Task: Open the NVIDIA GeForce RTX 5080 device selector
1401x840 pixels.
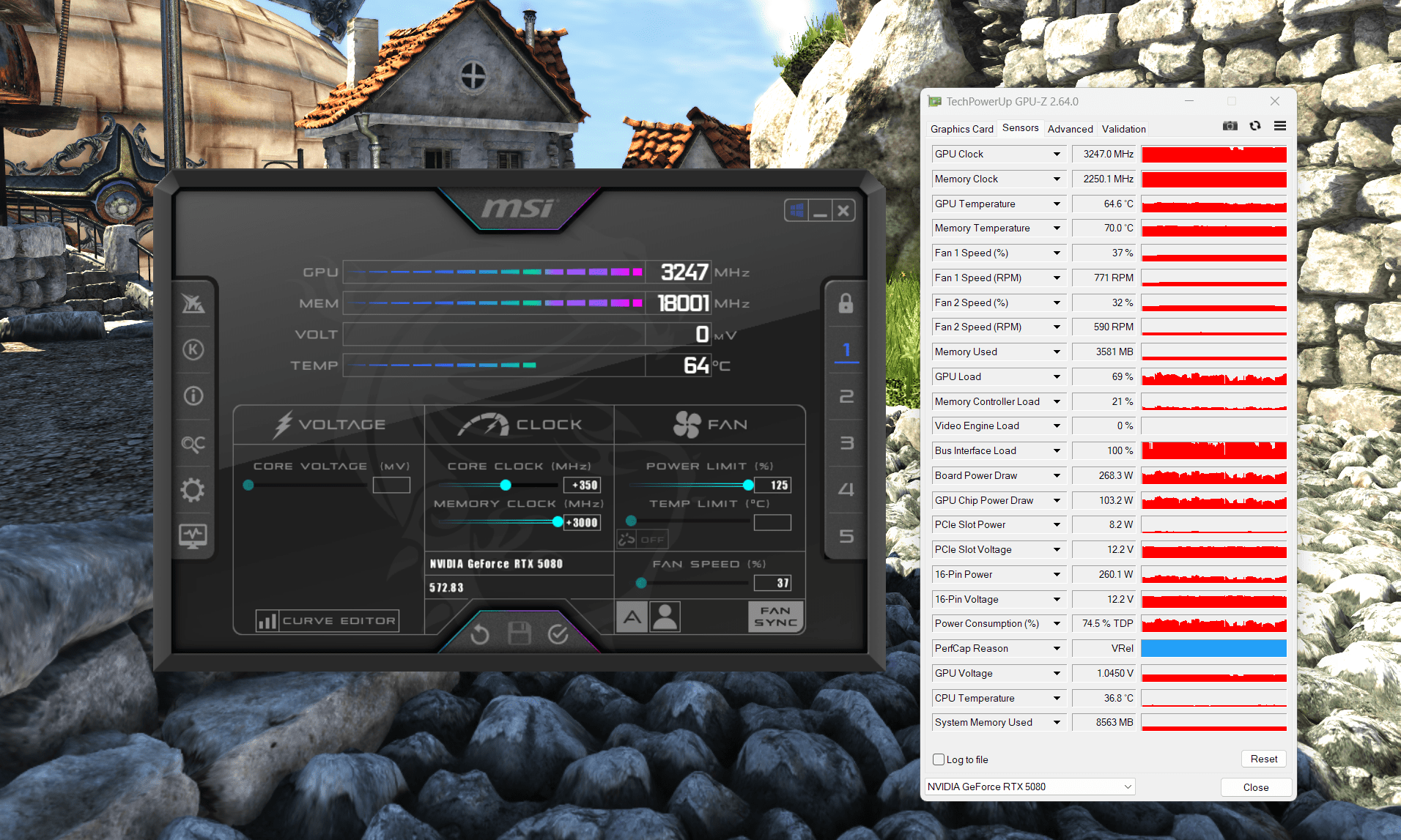Action: 1030,787
